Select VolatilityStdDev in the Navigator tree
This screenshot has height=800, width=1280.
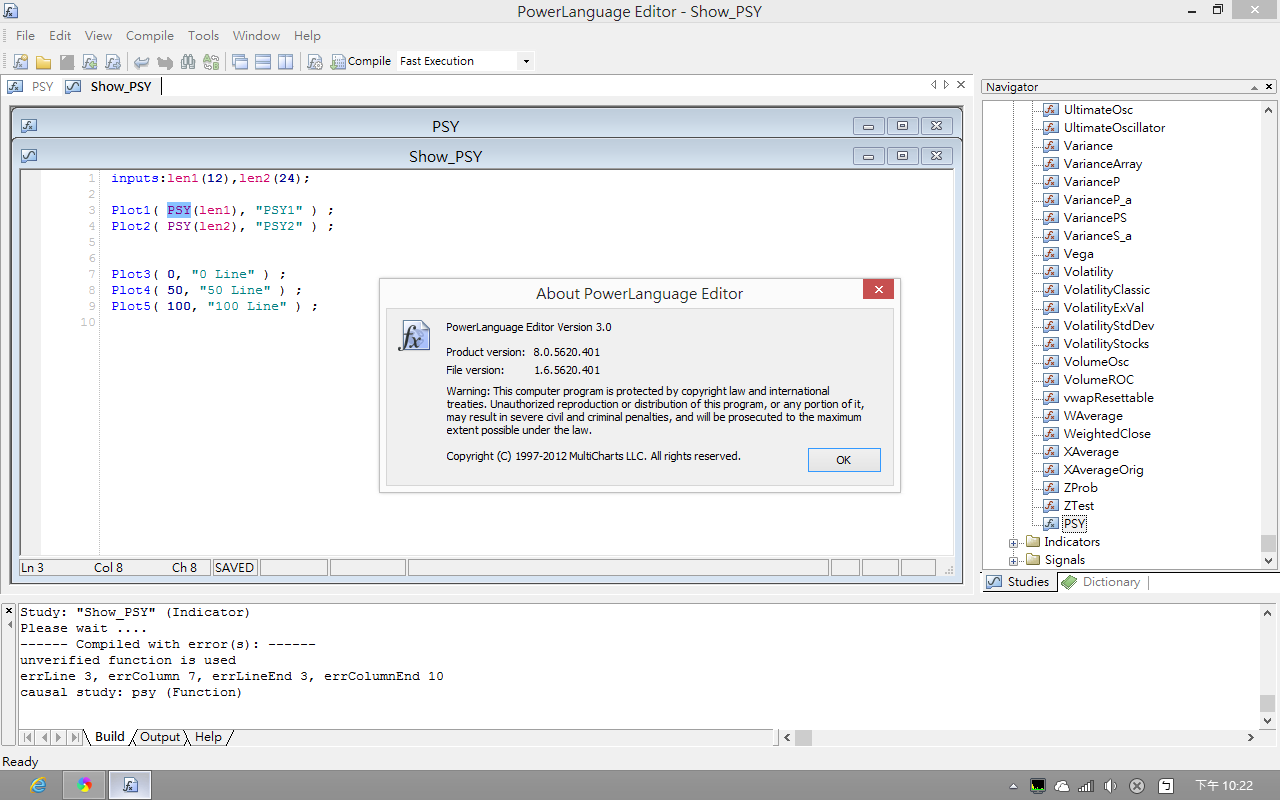click(1109, 326)
